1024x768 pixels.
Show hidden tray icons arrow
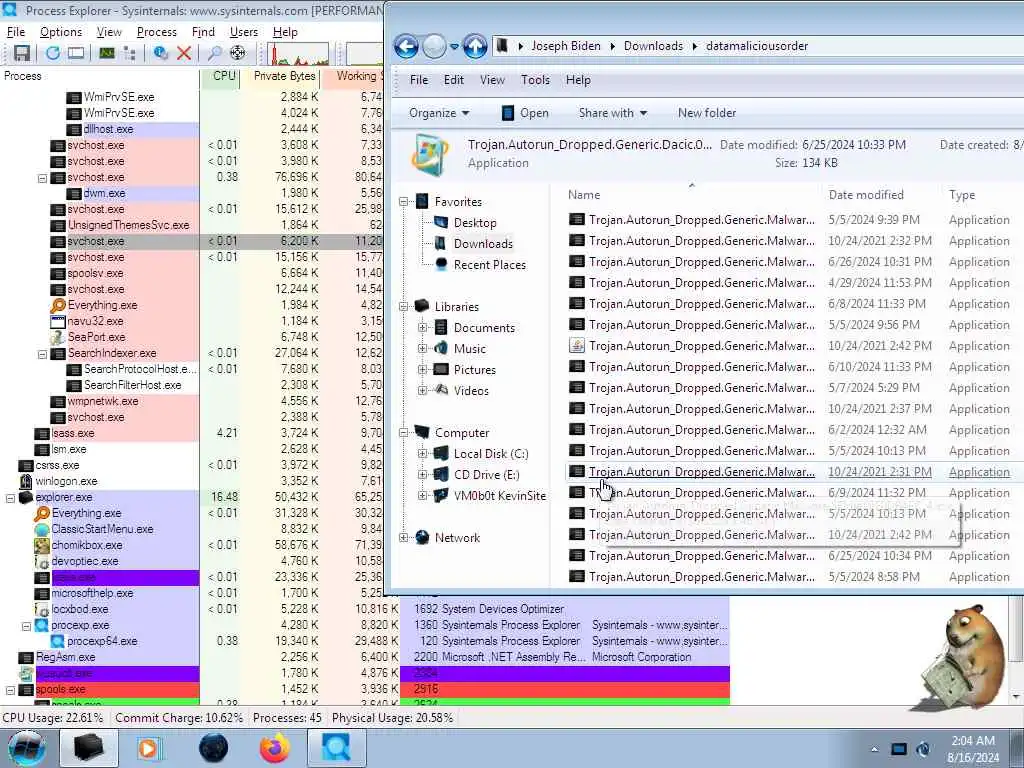[874, 750]
